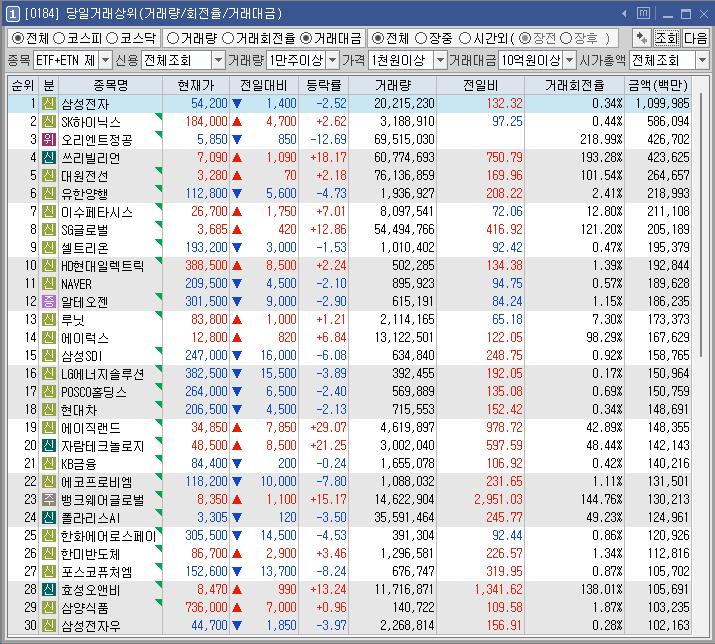Sort by the 종목명 column header
The height and width of the screenshot is (644, 715).
(x=110, y=85)
